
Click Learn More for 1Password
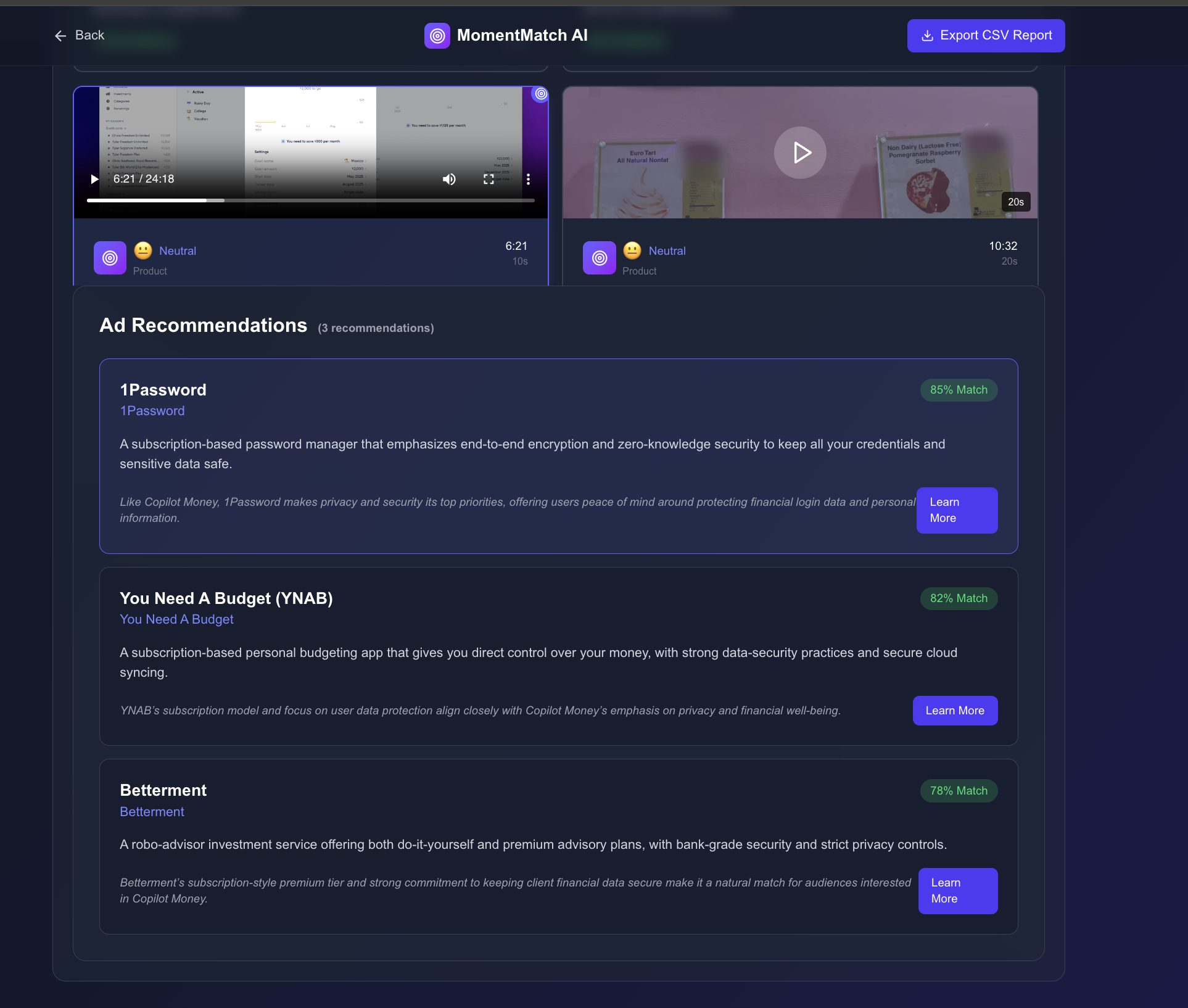pyautogui.click(x=957, y=510)
